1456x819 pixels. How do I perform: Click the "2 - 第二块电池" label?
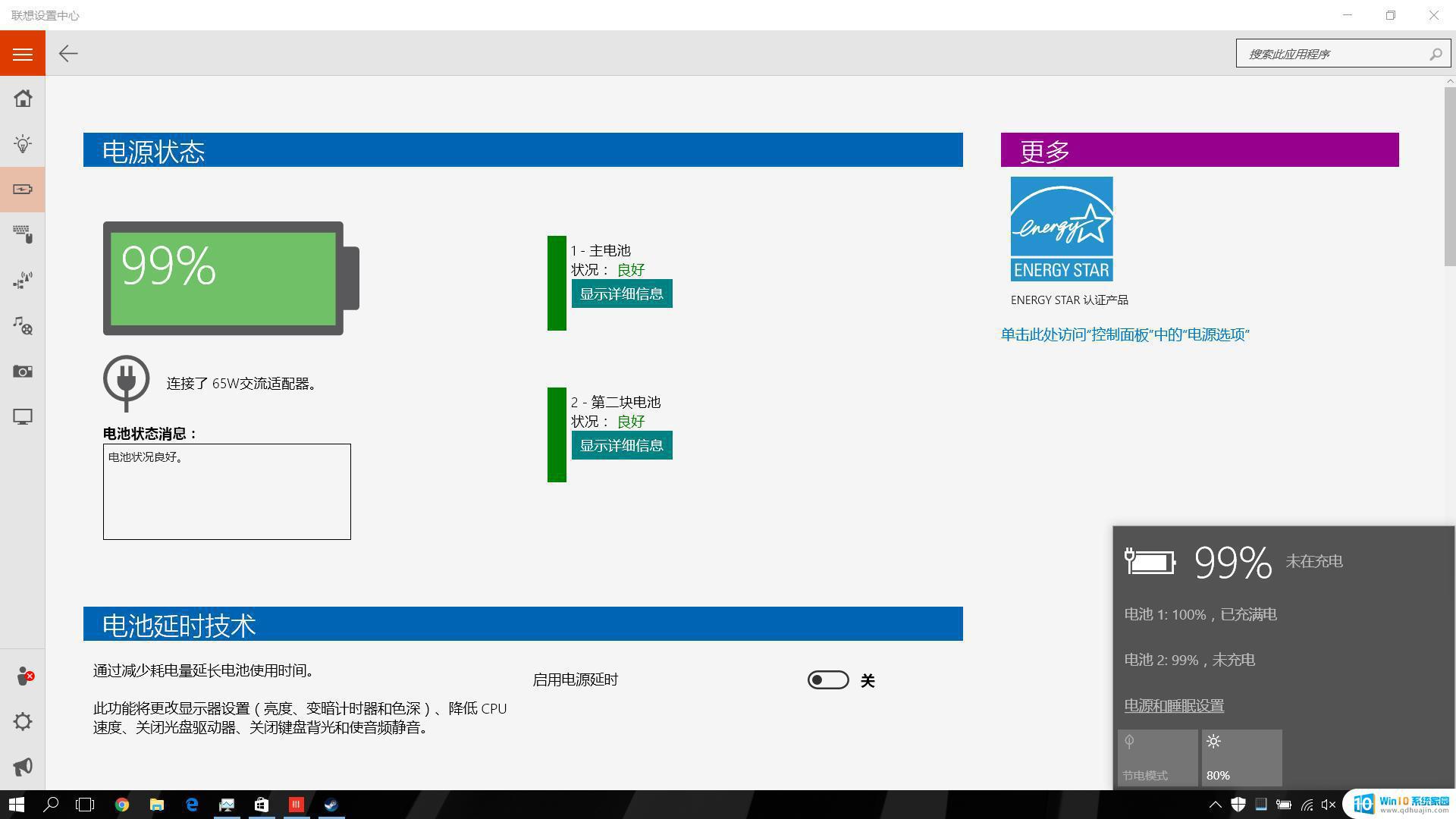(616, 402)
